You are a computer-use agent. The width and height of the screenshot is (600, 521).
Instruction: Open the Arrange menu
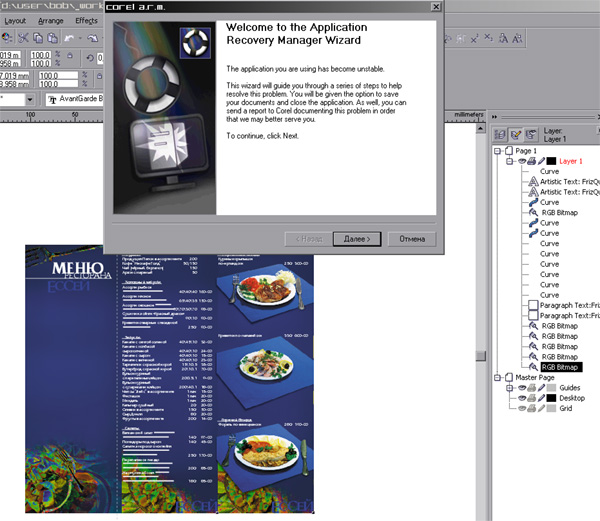click(x=51, y=21)
